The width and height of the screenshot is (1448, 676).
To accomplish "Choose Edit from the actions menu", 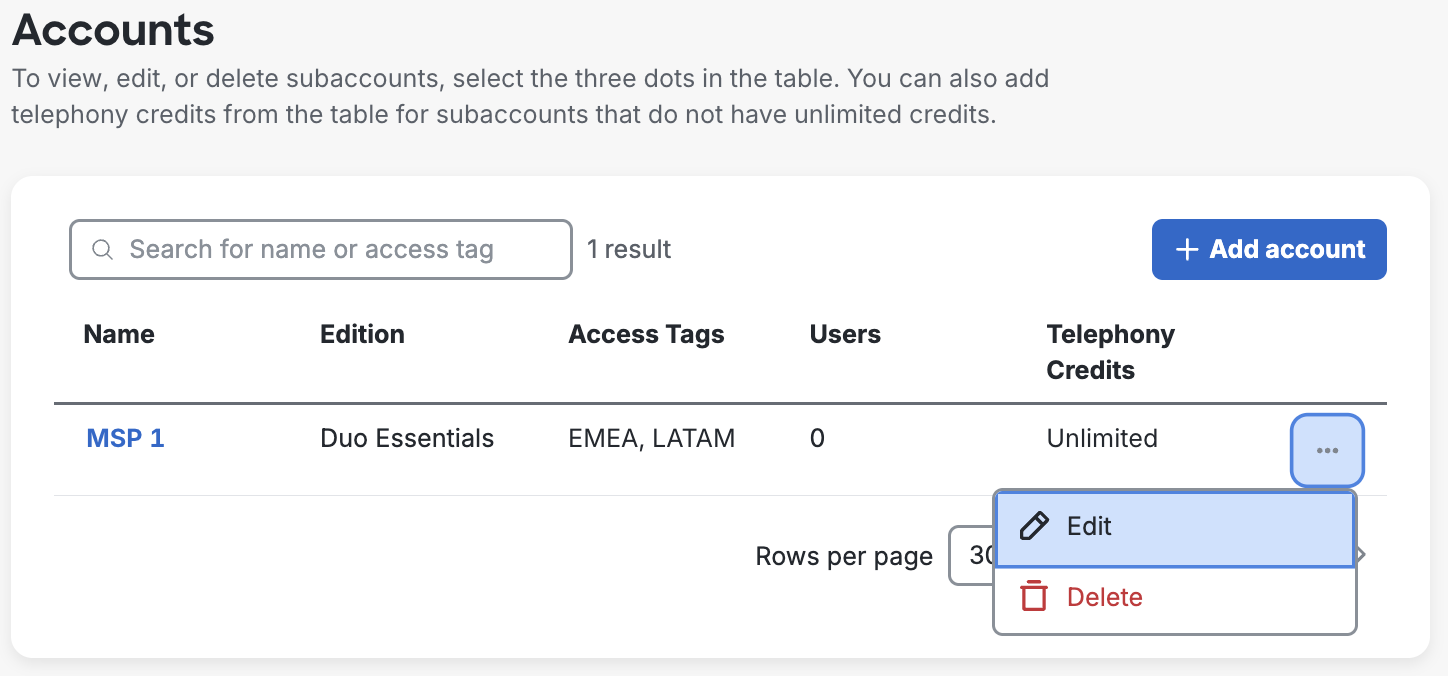I will tap(1090, 526).
